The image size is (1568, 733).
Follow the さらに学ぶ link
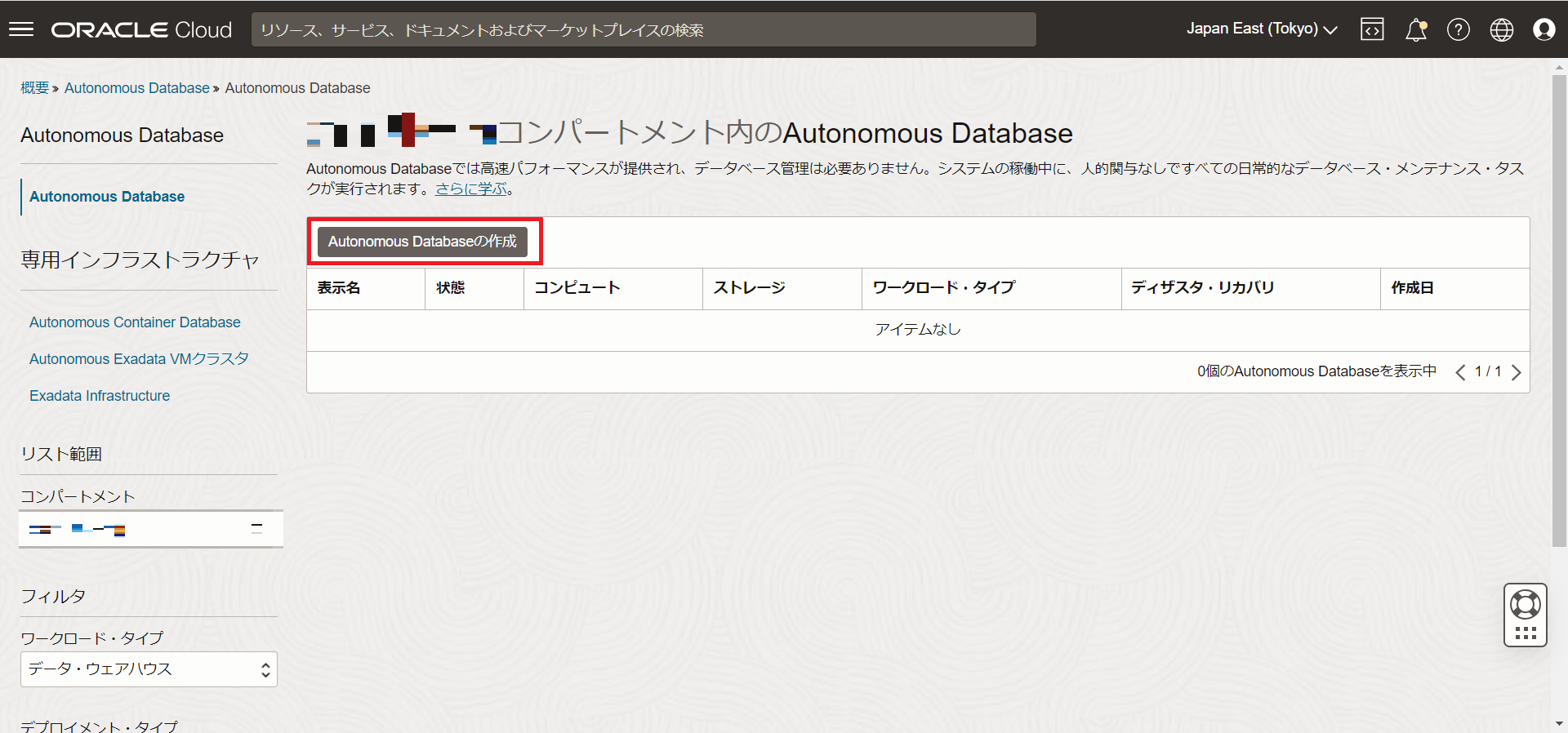click(471, 189)
